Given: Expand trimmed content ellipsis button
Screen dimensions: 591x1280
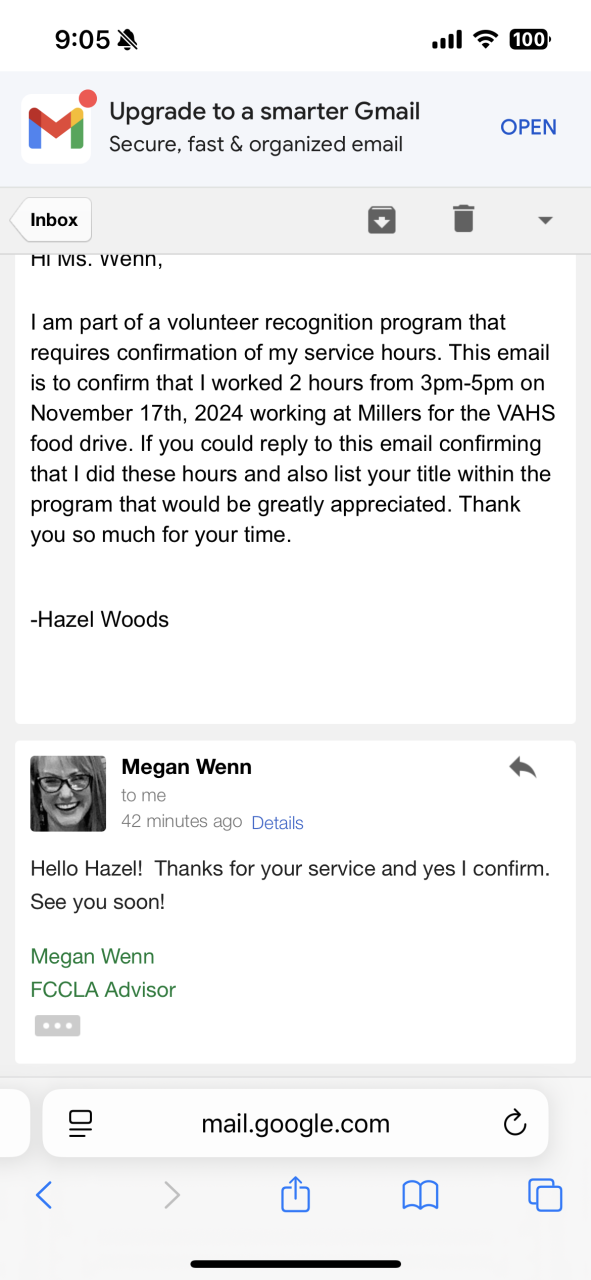Looking at the screenshot, I should pos(57,1026).
